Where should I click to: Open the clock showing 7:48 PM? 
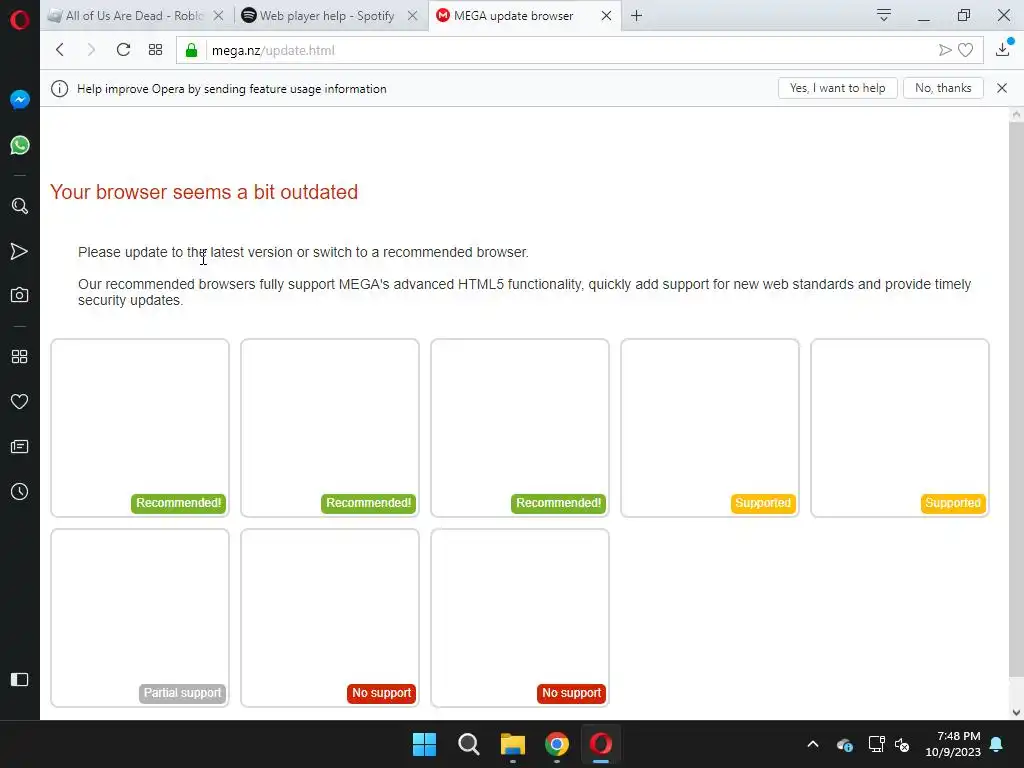(953, 744)
